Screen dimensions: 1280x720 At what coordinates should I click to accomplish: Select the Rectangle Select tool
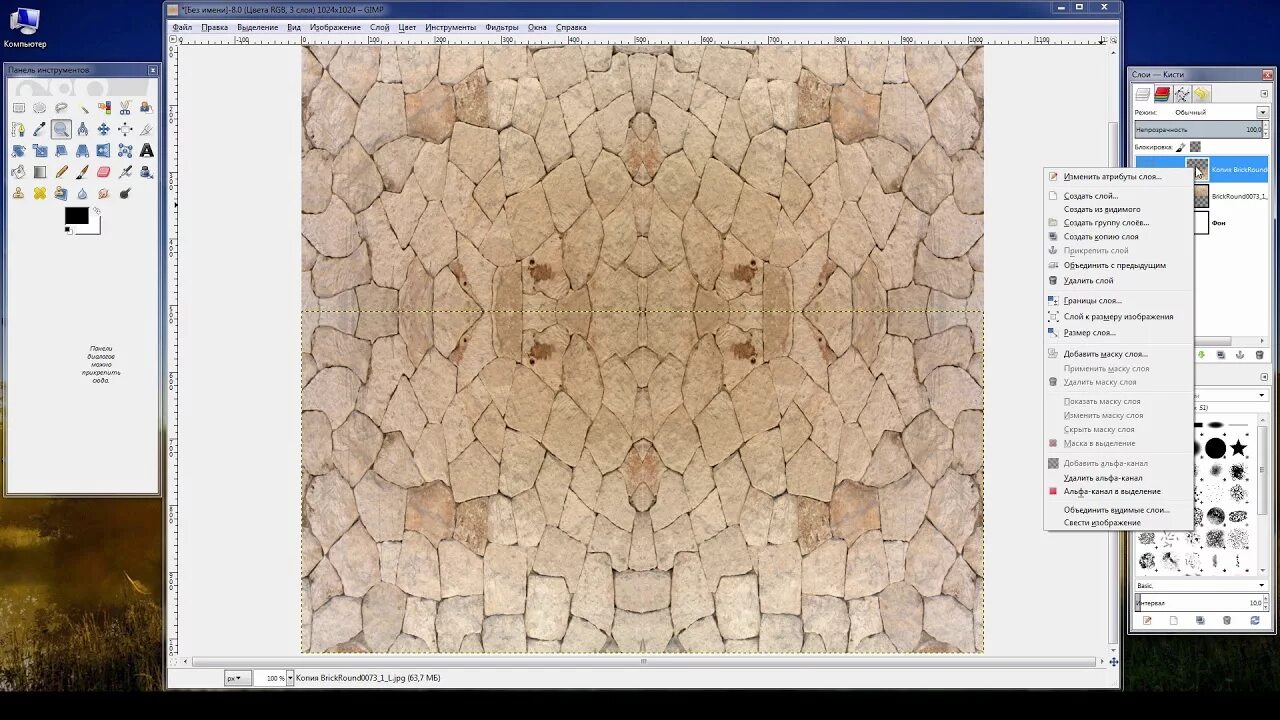pyautogui.click(x=19, y=107)
